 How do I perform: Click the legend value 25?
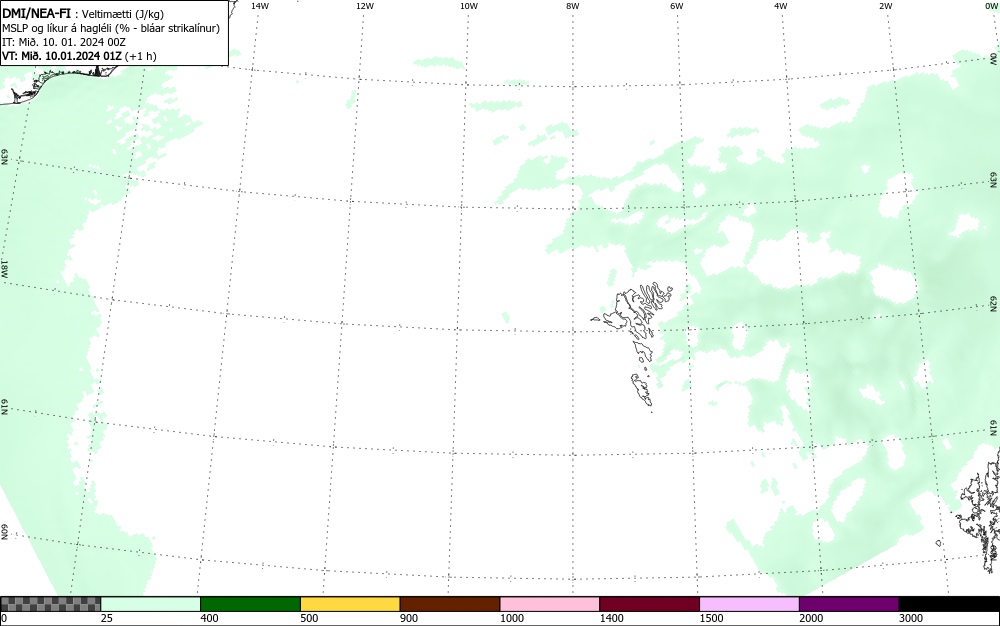click(107, 618)
